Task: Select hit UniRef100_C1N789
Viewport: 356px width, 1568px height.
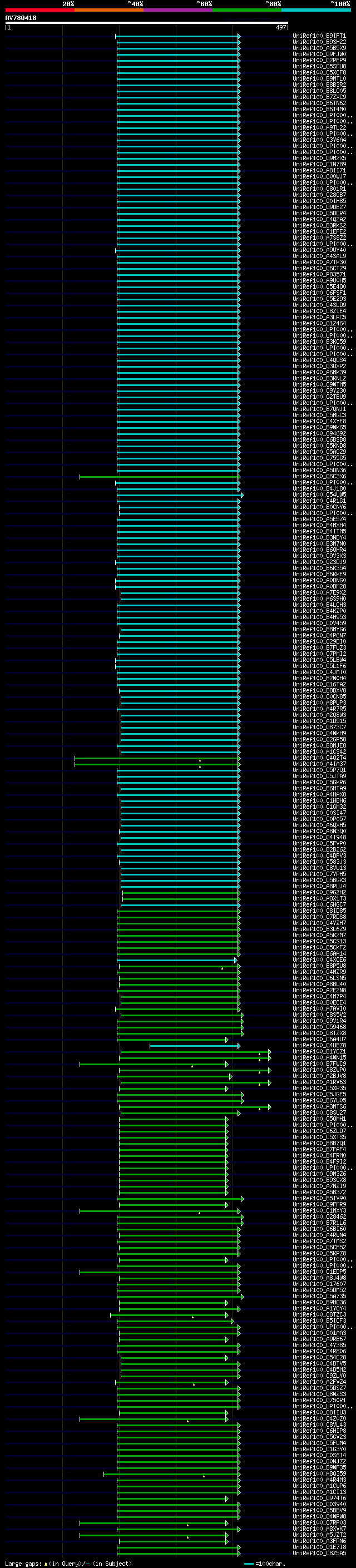Action: tap(319, 164)
